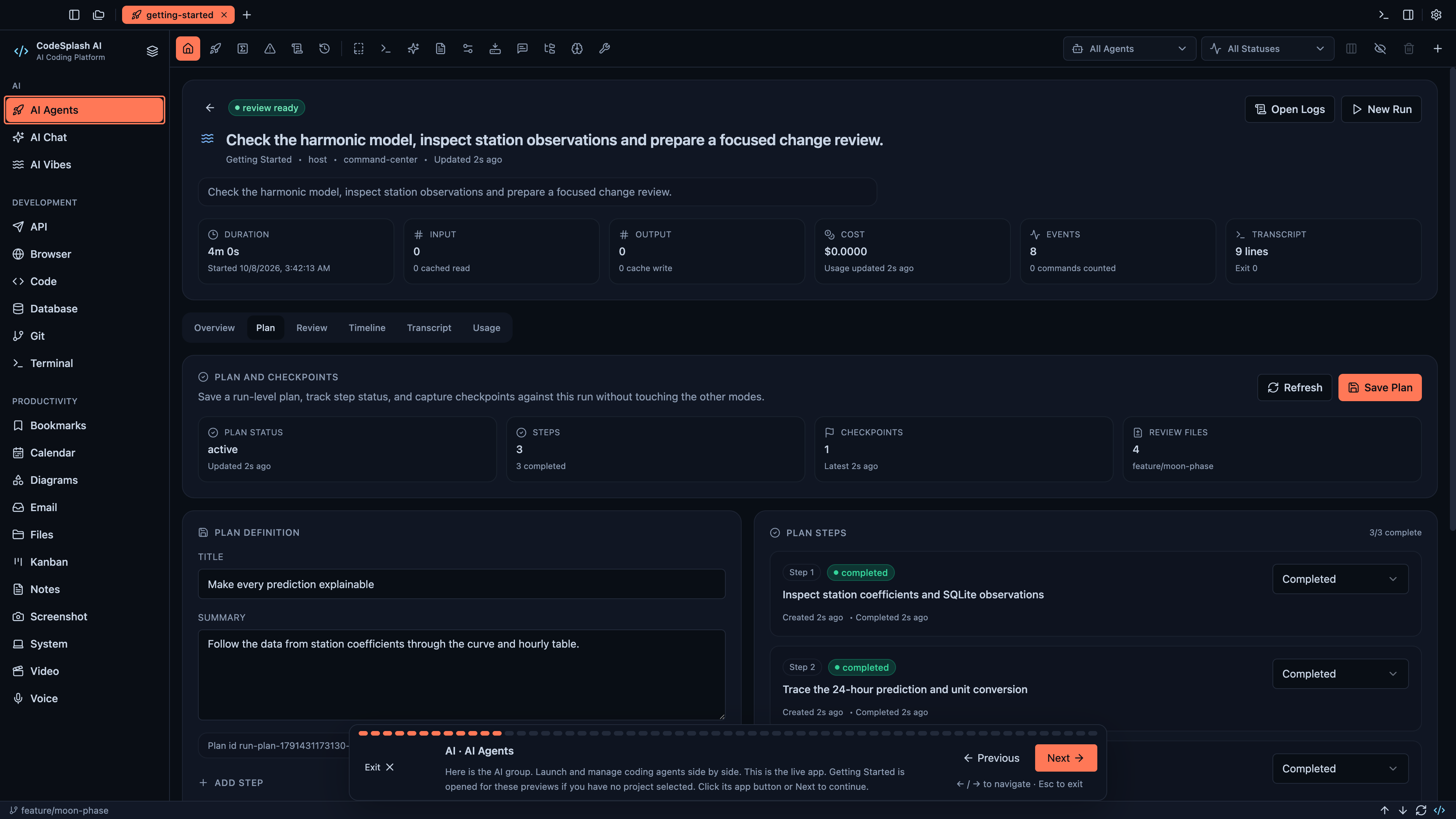The width and height of the screenshot is (1456, 819).
Task: Switch to the Transcript tab
Action: point(429,328)
